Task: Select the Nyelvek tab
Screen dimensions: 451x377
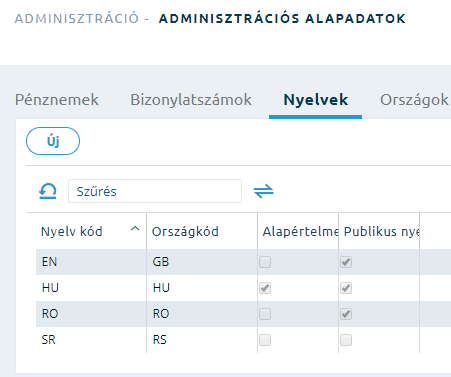Action: pyautogui.click(x=316, y=100)
